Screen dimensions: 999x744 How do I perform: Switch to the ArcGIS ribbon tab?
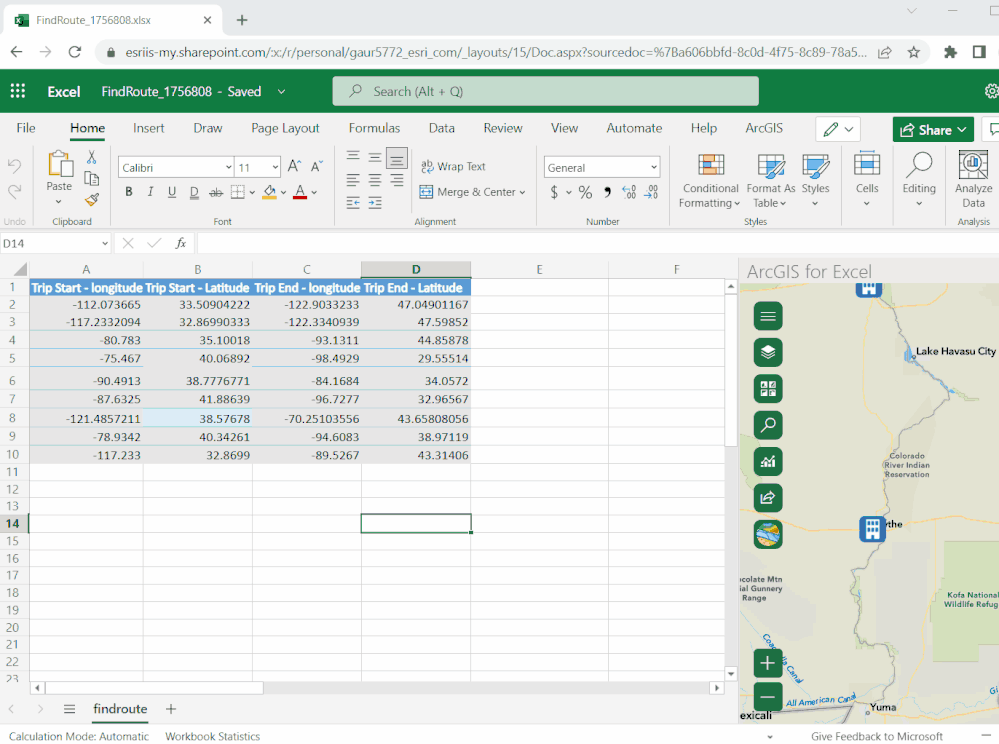[764, 128]
